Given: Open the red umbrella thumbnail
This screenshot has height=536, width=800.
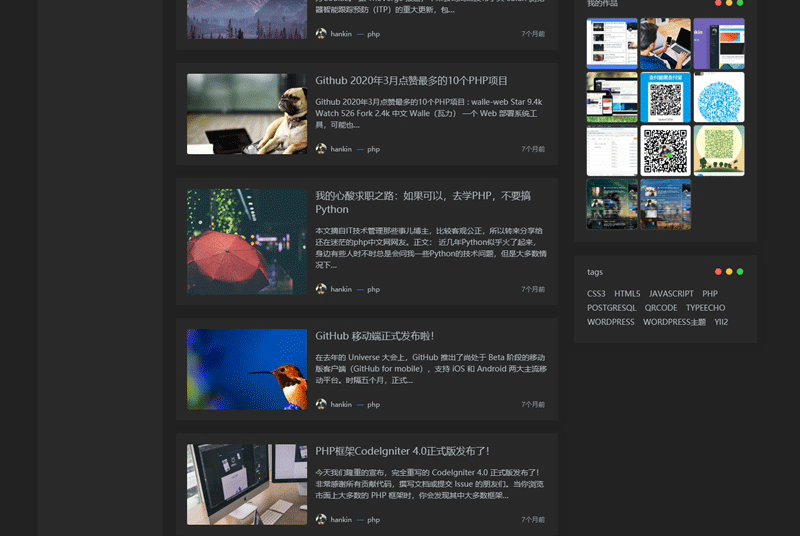Looking at the screenshot, I should click(247, 242).
